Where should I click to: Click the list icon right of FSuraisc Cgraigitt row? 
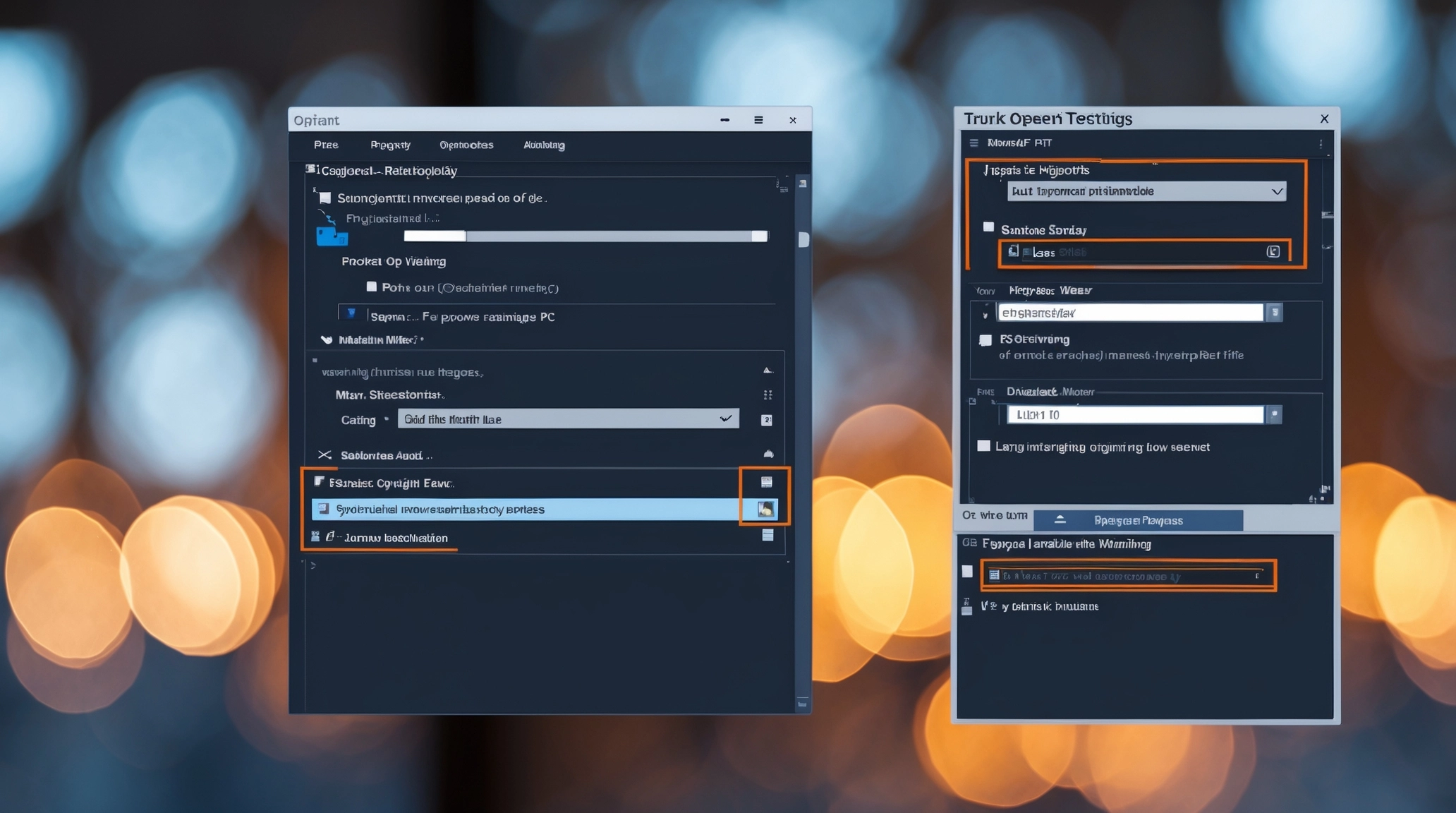click(x=766, y=482)
